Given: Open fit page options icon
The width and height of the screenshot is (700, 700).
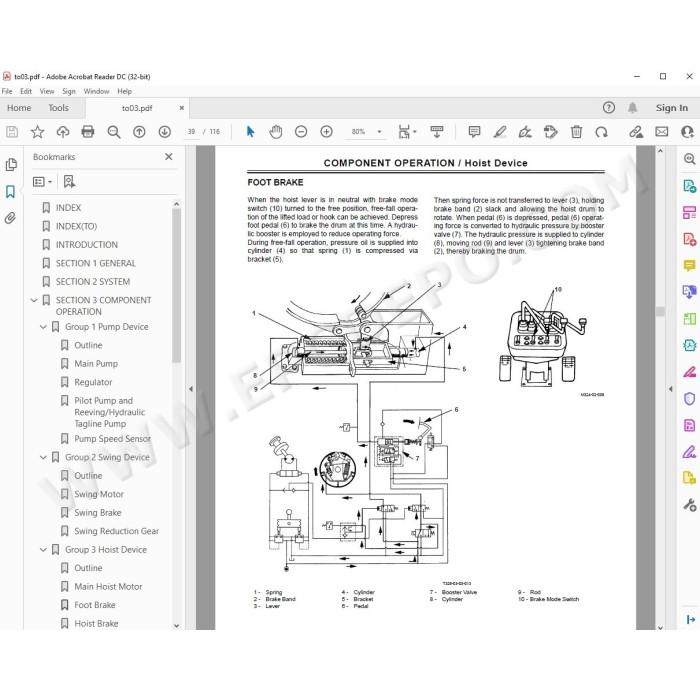Looking at the screenshot, I should tap(406, 132).
